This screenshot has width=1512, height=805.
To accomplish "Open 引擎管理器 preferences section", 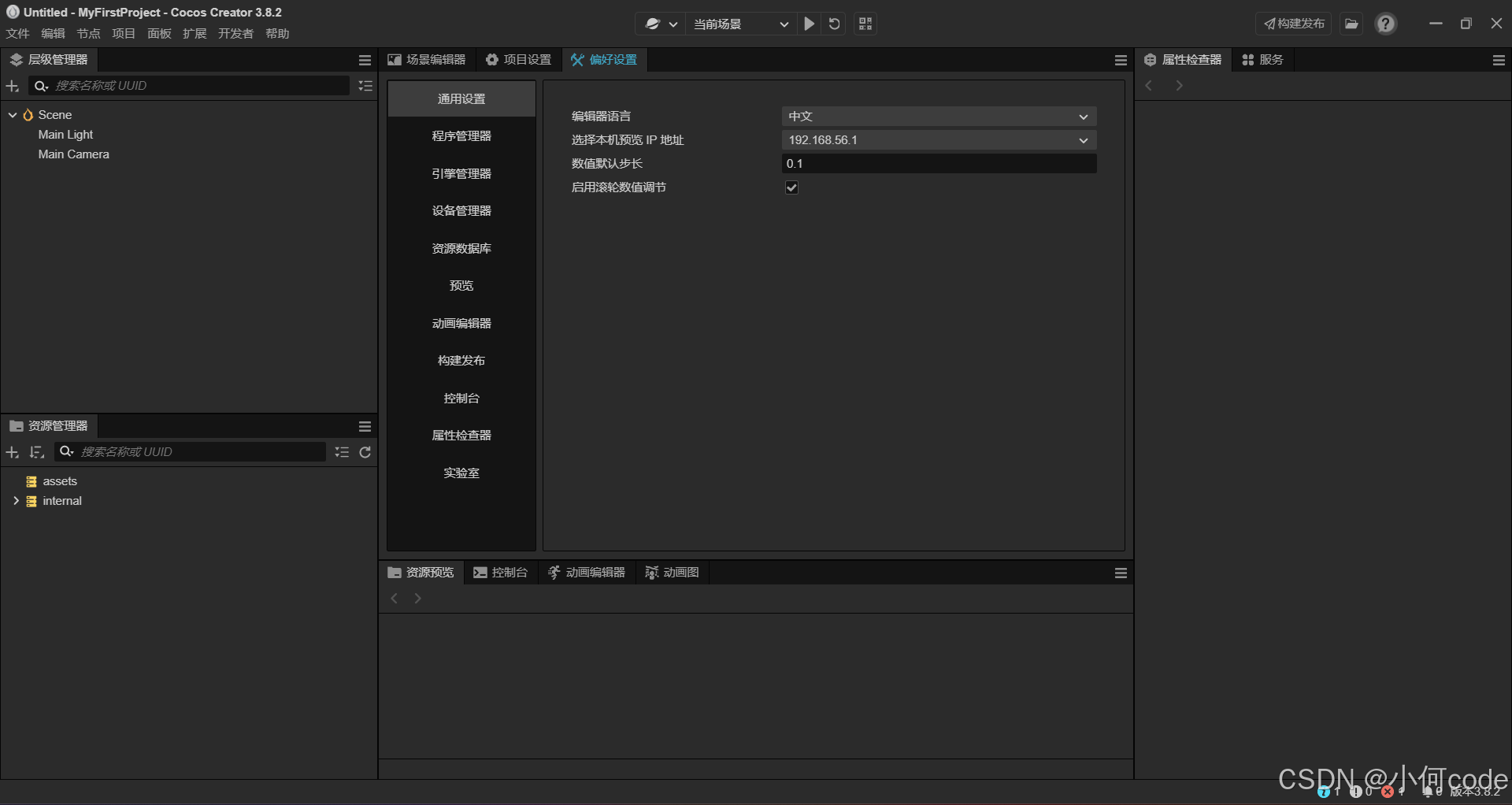I will (x=461, y=174).
